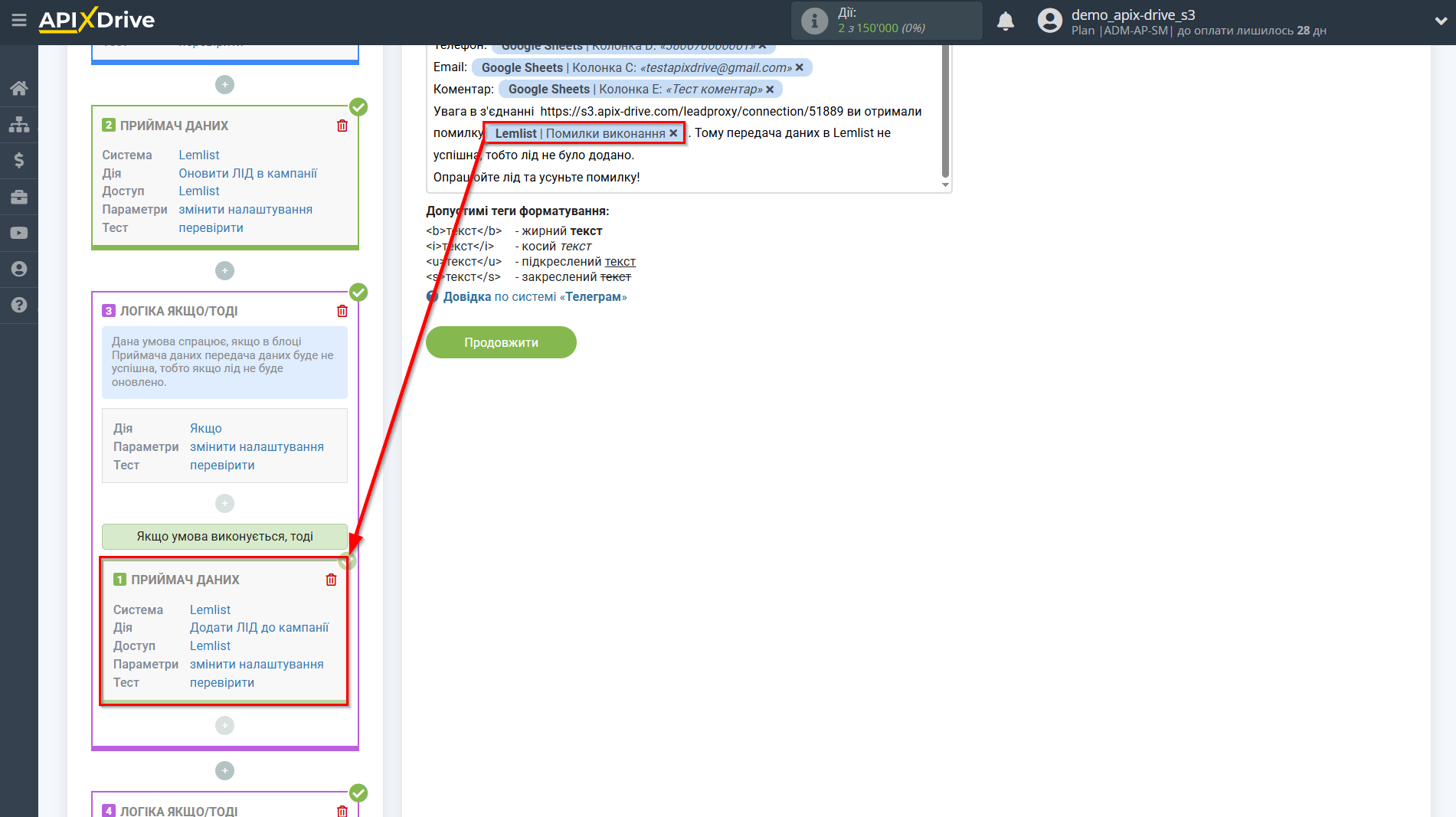Viewport: 1456px width, 817px height.
Task: Click Lemlist system link in block 2
Action: click(199, 155)
